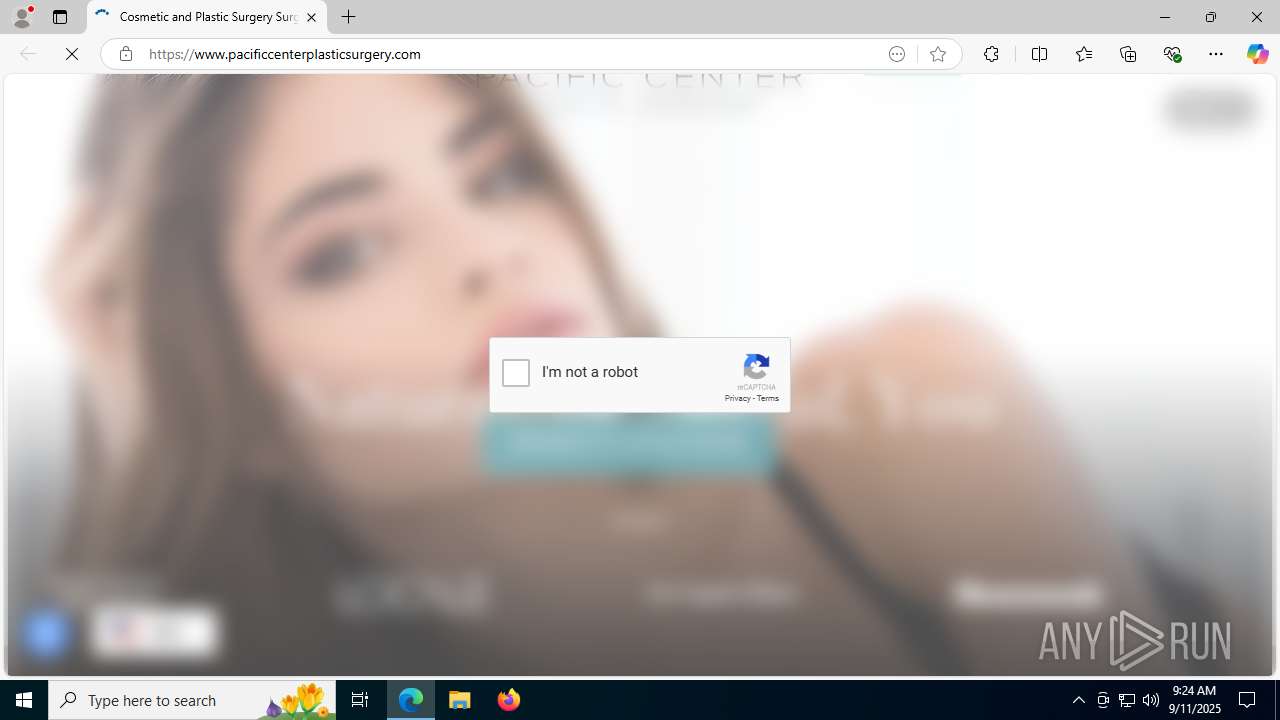Viewport: 1280px width, 720px height.
Task: Click the Type here to search box
Action: (x=192, y=700)
